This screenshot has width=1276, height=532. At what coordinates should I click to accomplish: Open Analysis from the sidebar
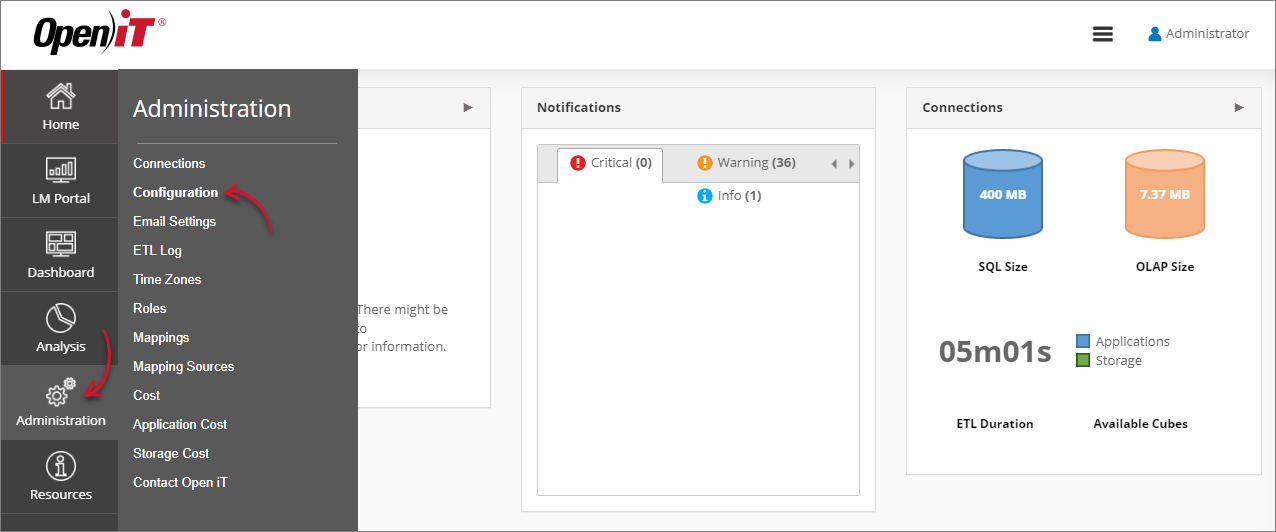pos(60,329)
